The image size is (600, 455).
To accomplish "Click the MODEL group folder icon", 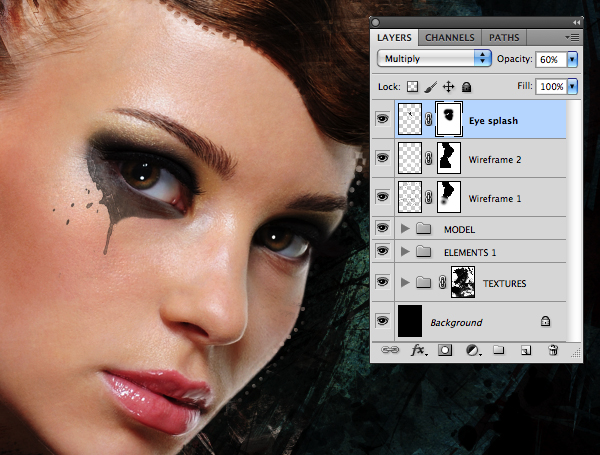I will [423, 228].
